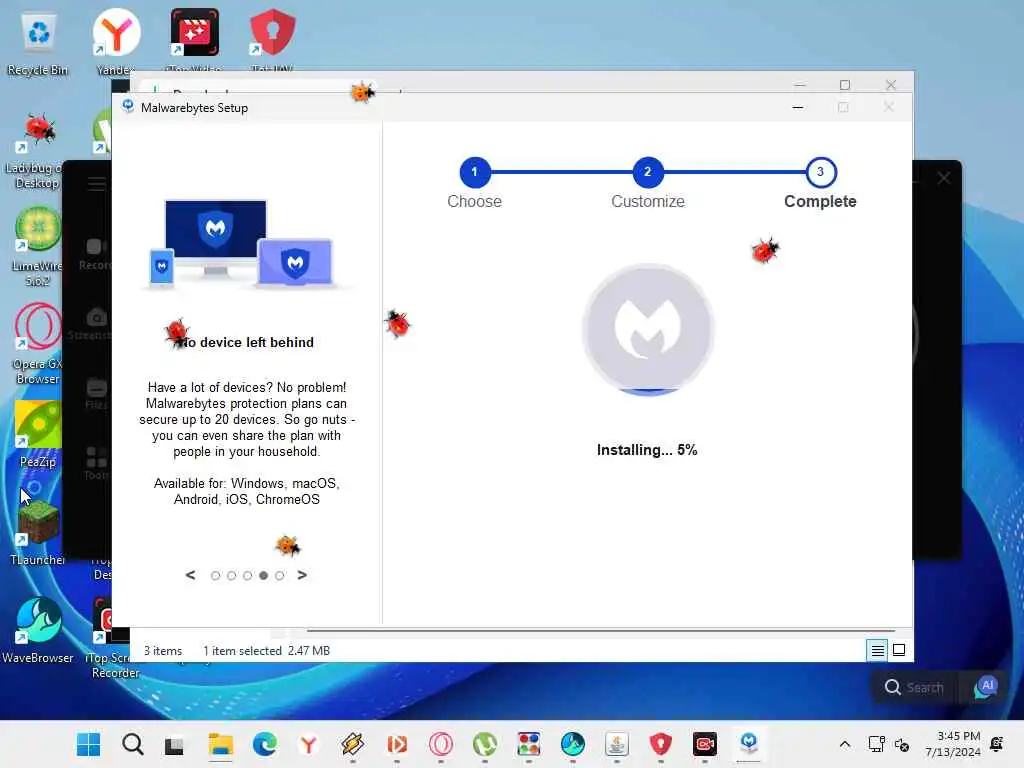Close the dark iTop window behind
1024x768 pixels.
[x=944, y=178]
